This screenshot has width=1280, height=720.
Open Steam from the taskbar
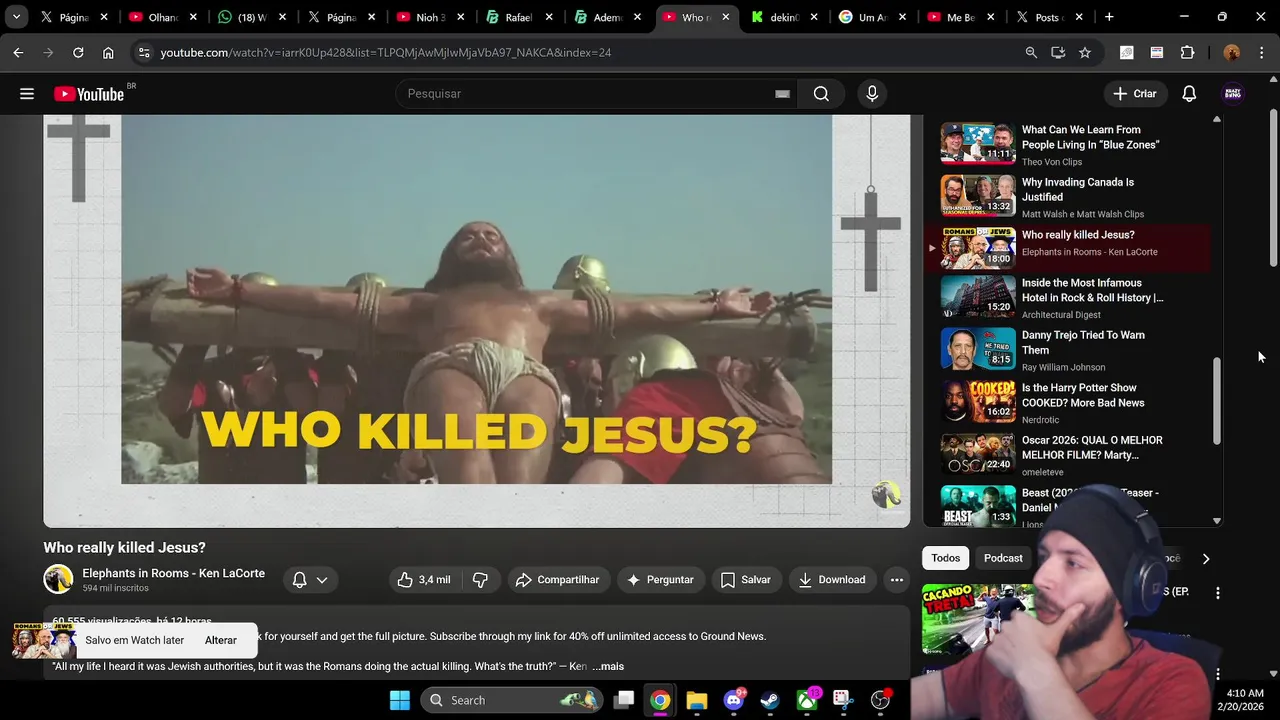click(x=770, y=700)
